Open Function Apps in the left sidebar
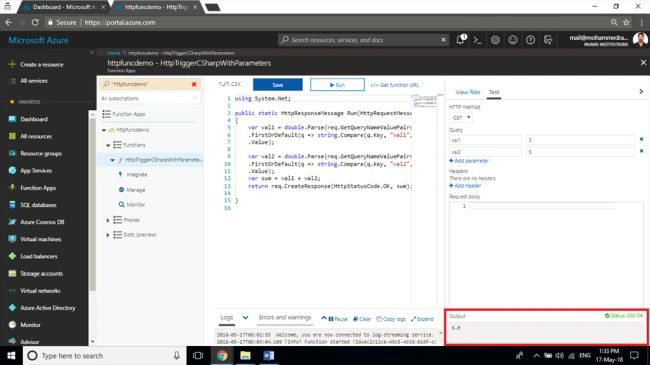 tap(38, 188)
